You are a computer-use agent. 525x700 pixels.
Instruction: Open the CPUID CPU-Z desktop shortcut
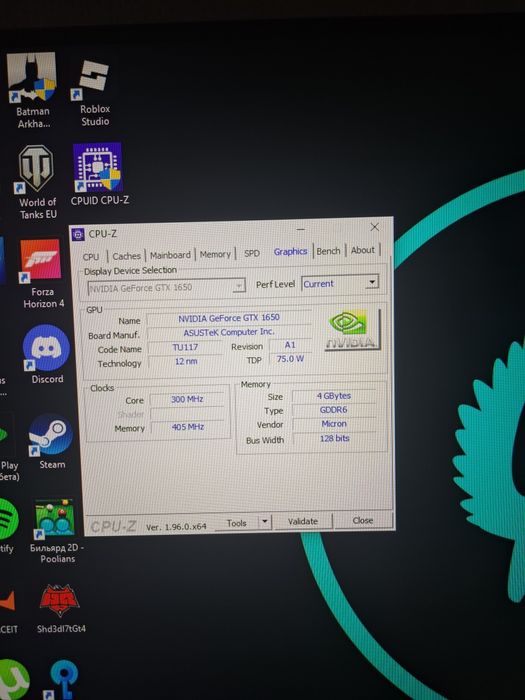[99, 175]
